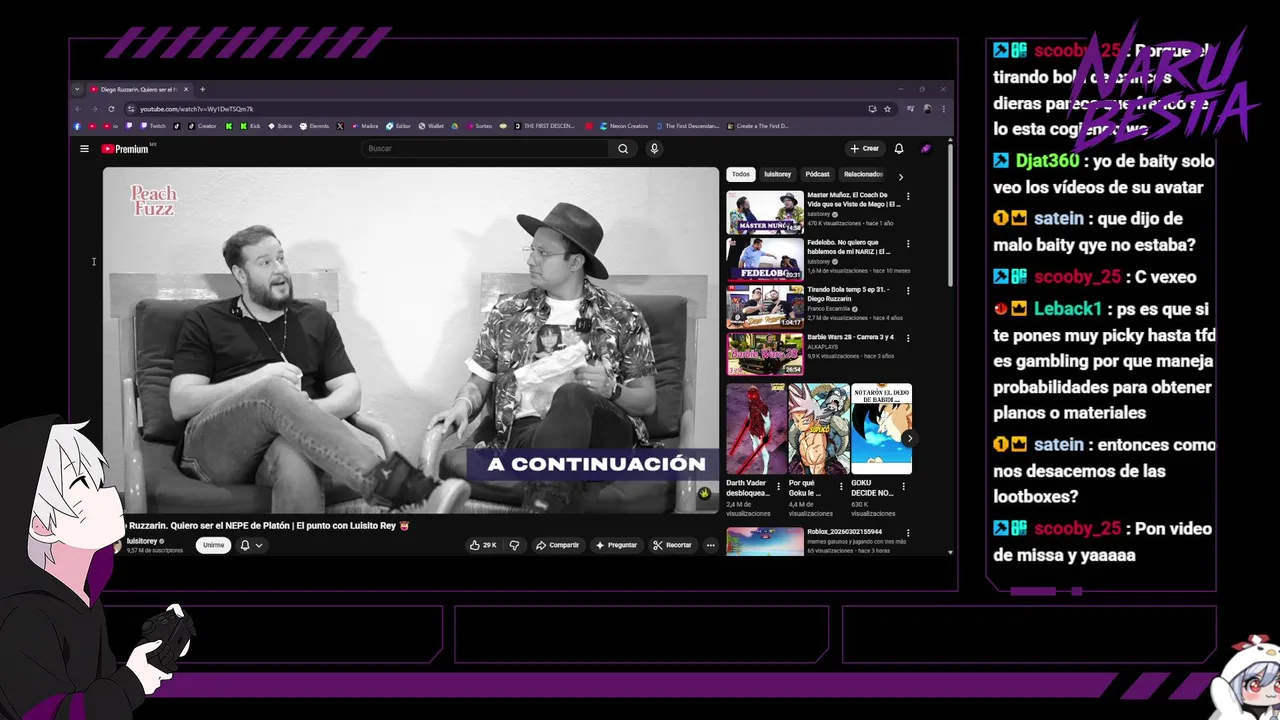
Task: Open the Twitch bookmark
Action: pyautogui.click(x=153, y=126)
